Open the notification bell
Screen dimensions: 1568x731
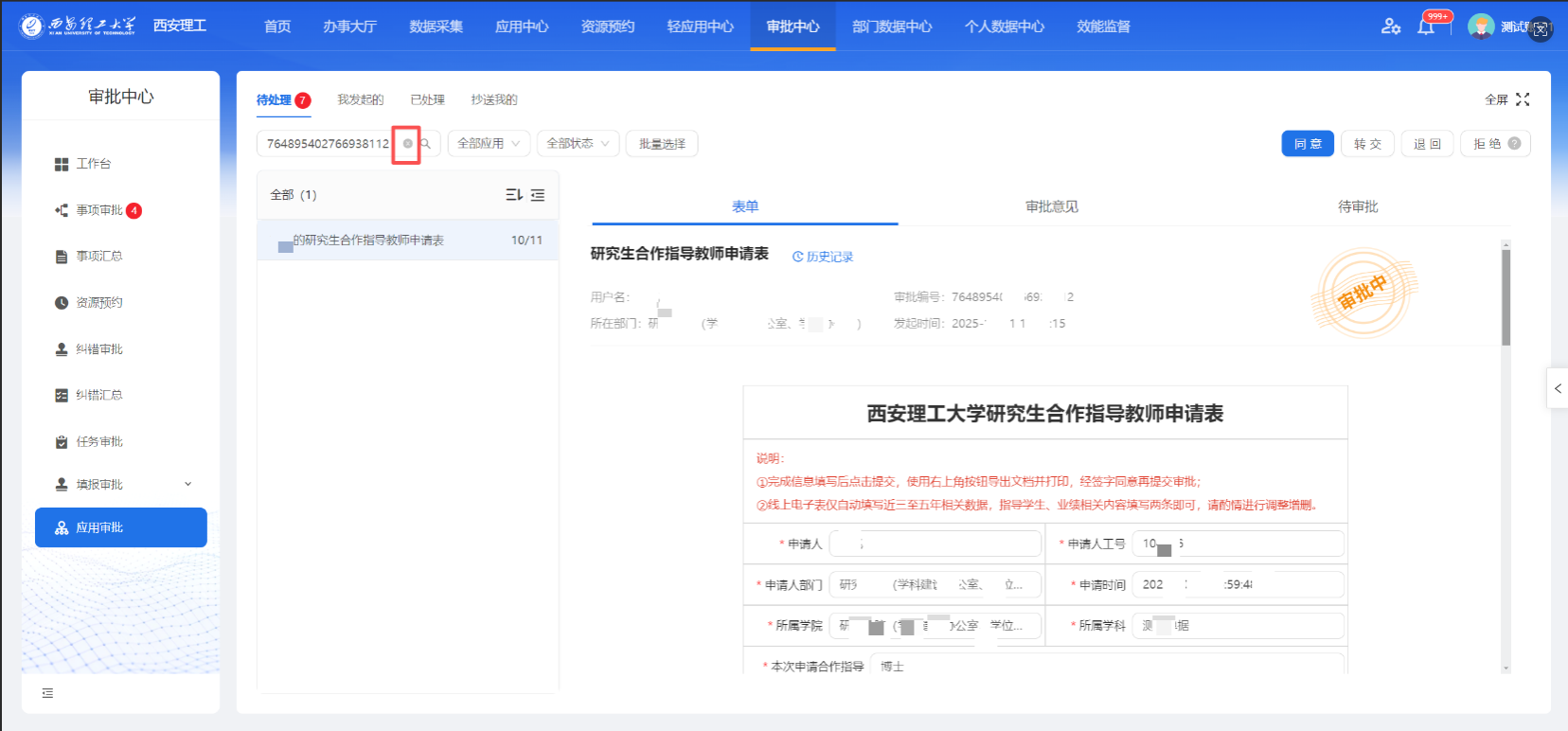pos(1426,27)
